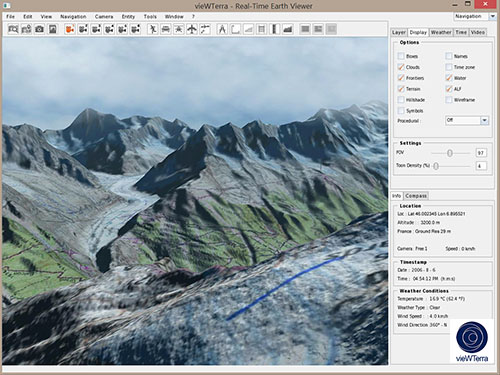Select the airplane flight mode icon
The width and height of the screenshot is (500, 375).
click(192, 29)
